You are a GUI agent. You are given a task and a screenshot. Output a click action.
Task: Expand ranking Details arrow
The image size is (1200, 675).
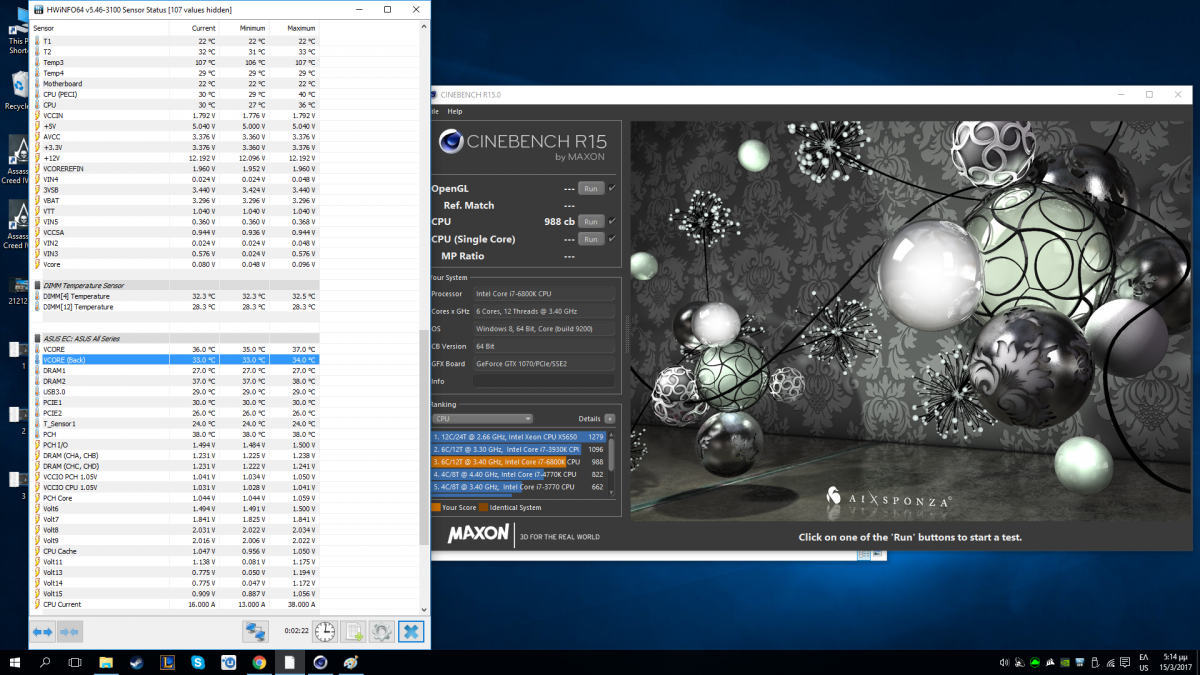pyautogui.click(x=610, y=419)
